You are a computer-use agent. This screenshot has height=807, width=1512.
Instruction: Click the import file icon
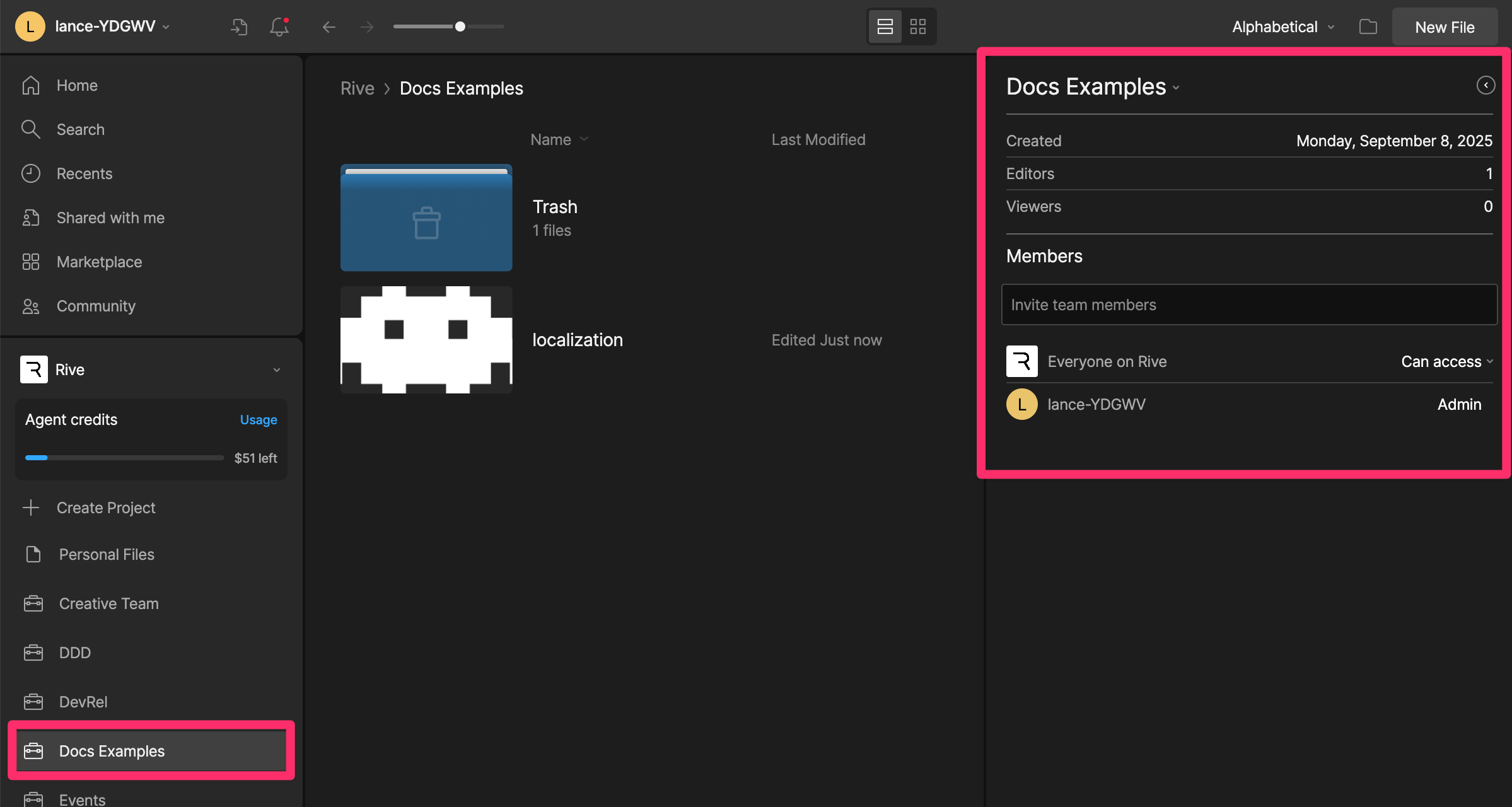pyautogui.click(x=239, y=26)
